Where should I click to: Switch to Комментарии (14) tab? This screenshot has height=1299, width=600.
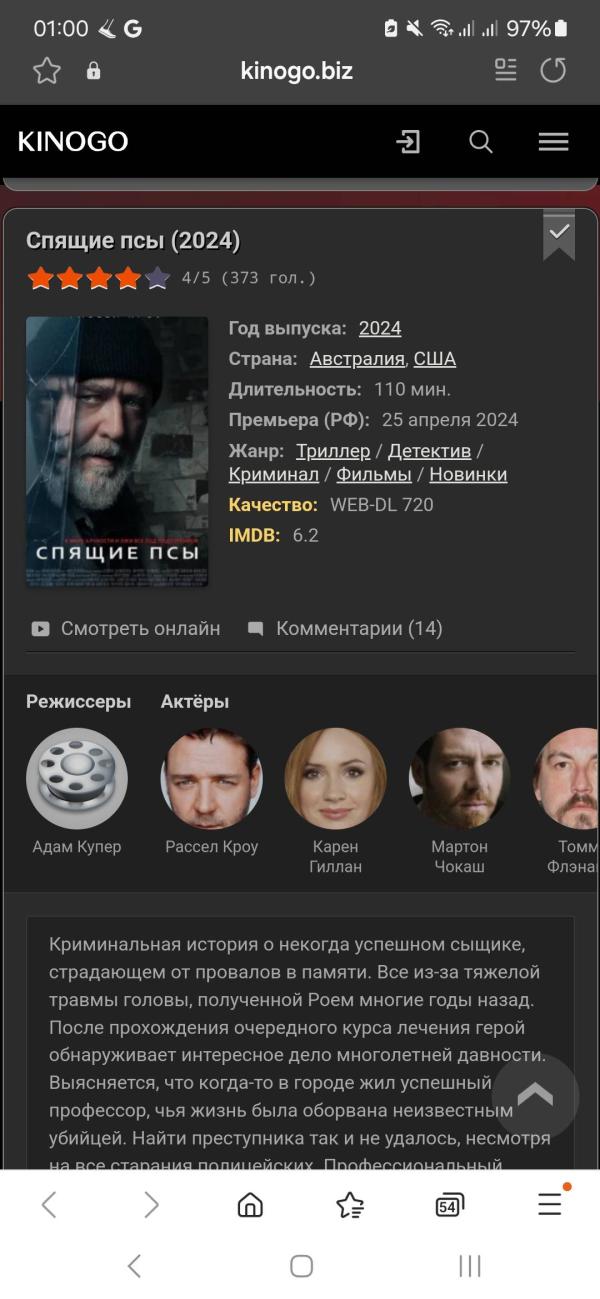(345, 629)
